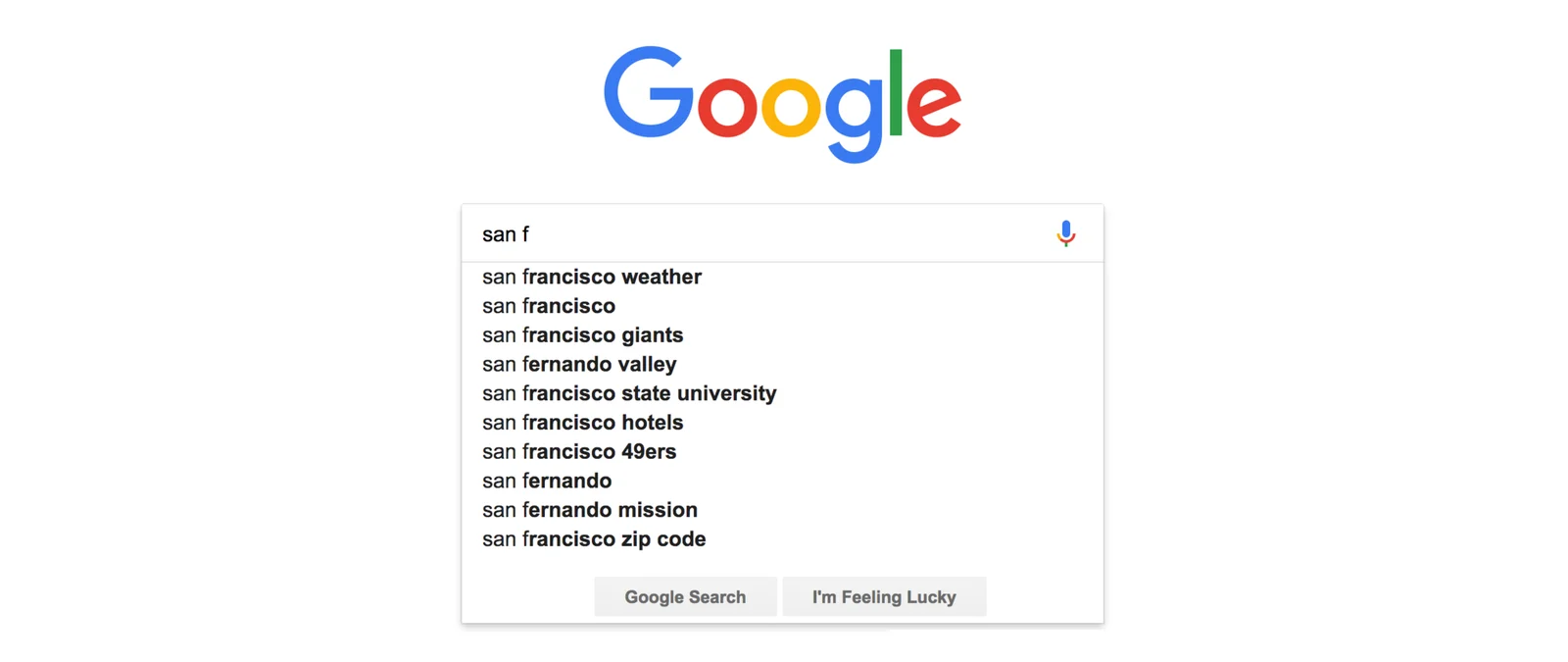Viewport: 1568px width, 662px height.
Task: Choose 'san francisco zip code' suggestion
Action: pyautogui.click(x=593, y=538)
